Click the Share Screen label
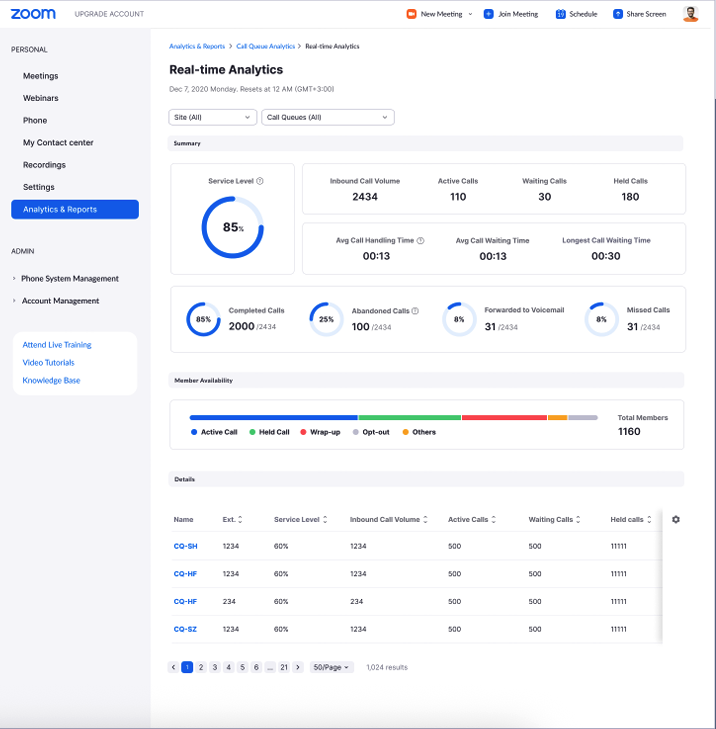Screen dimensions: 716x729 click(x=646, y=14)
